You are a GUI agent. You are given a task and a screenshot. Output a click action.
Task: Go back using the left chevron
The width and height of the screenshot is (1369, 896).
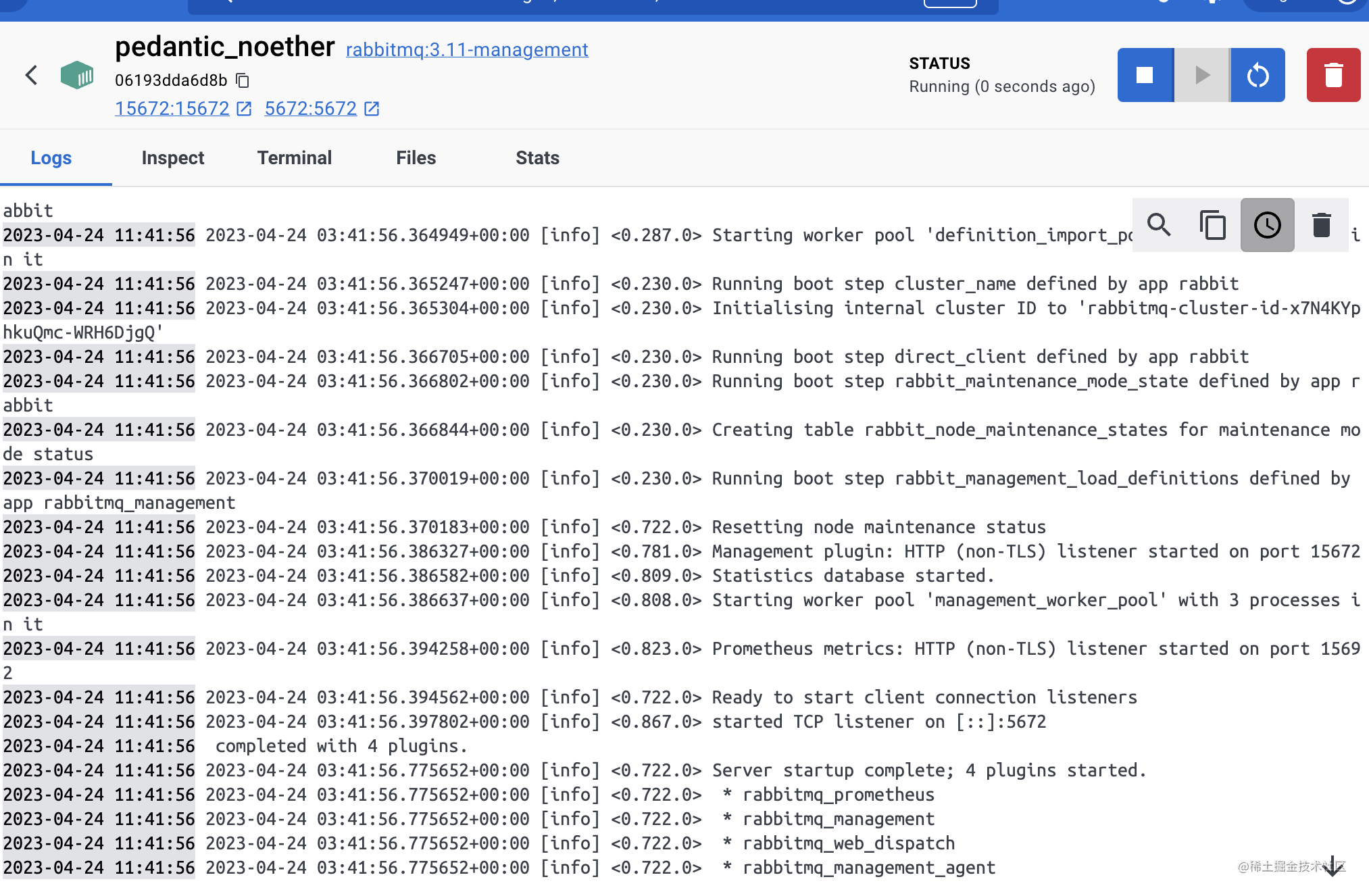pyautogui.click(x=31, y=75)
